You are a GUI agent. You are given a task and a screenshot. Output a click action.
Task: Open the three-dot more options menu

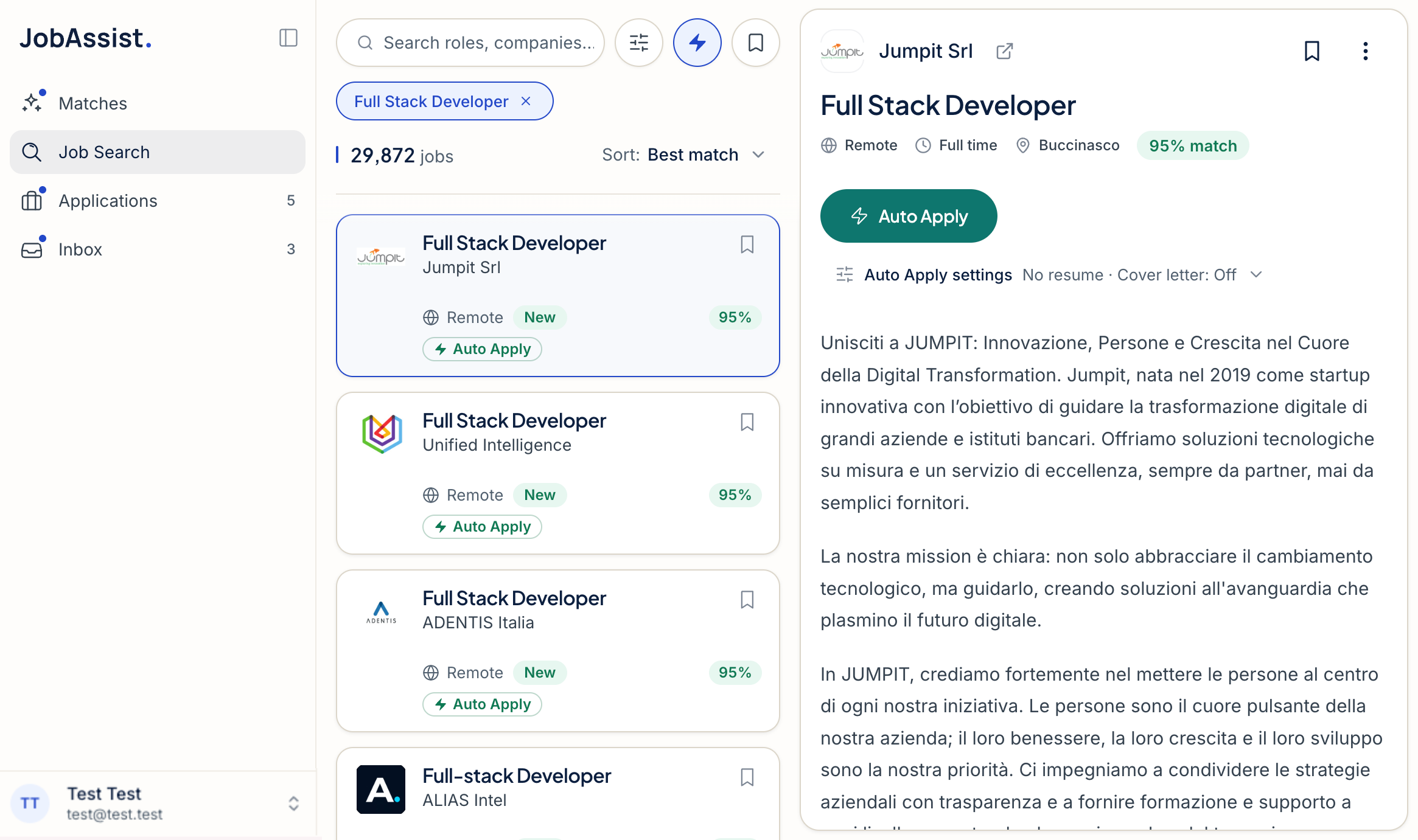click(x=1366, y=51)
